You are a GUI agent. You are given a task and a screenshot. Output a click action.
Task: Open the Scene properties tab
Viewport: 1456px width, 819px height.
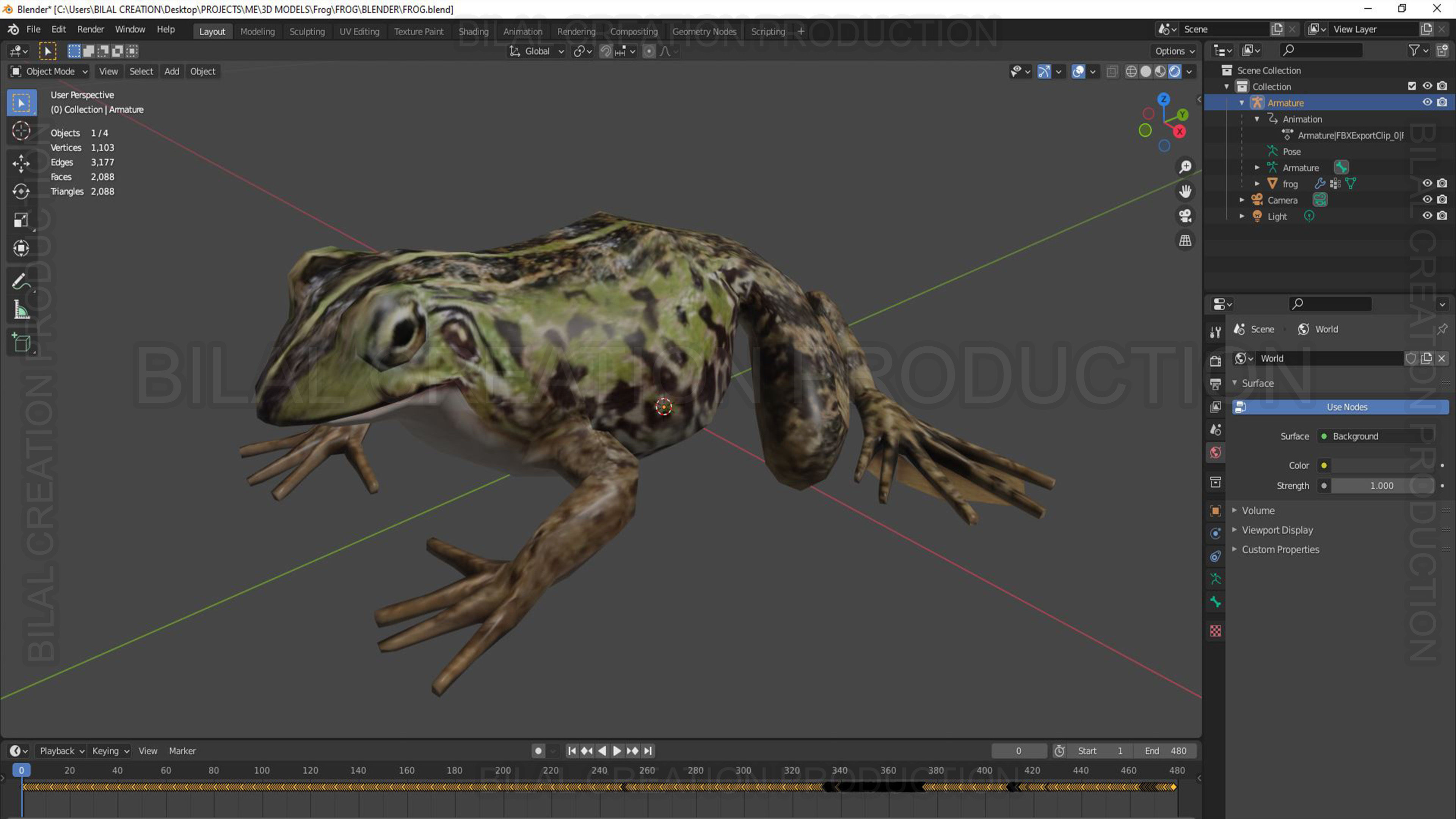[x=1215, y=430]
